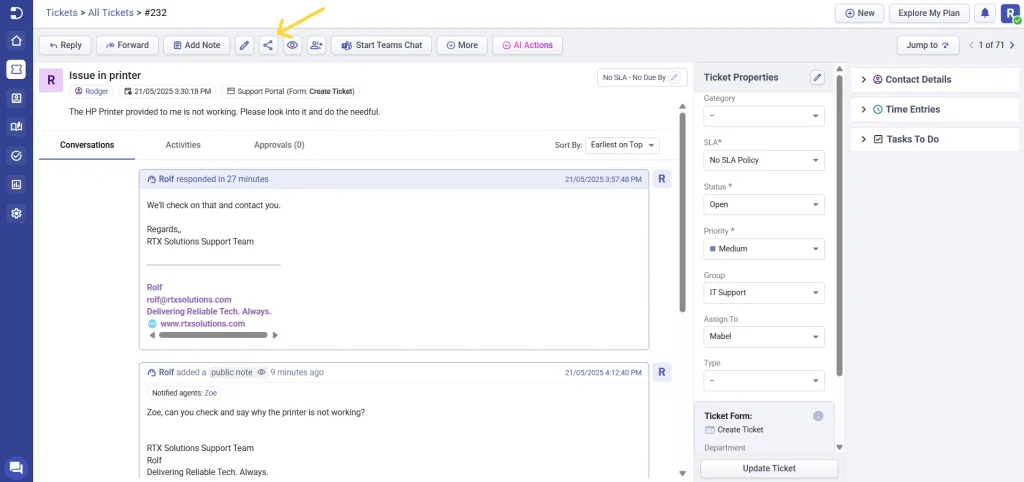Open the Tickets icon in left sidebar
This screenshot has width=1024, height=482.
[16, 69]
